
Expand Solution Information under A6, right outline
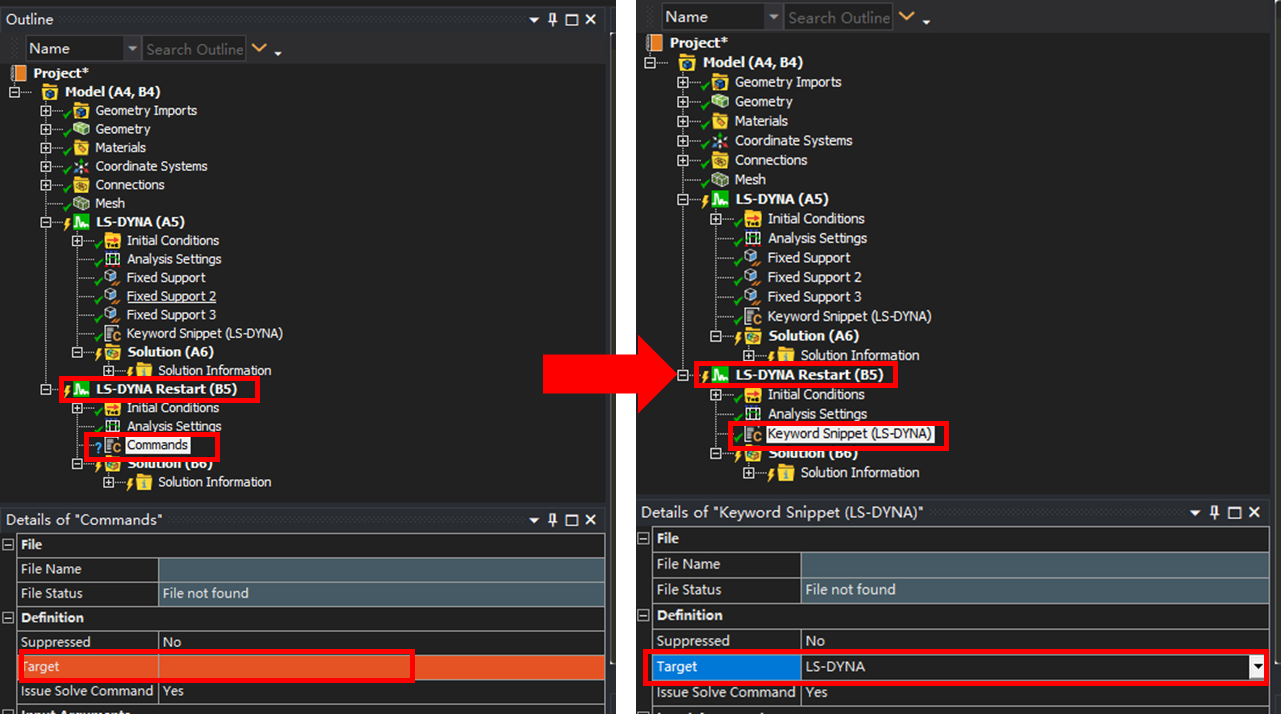(749, 355)
